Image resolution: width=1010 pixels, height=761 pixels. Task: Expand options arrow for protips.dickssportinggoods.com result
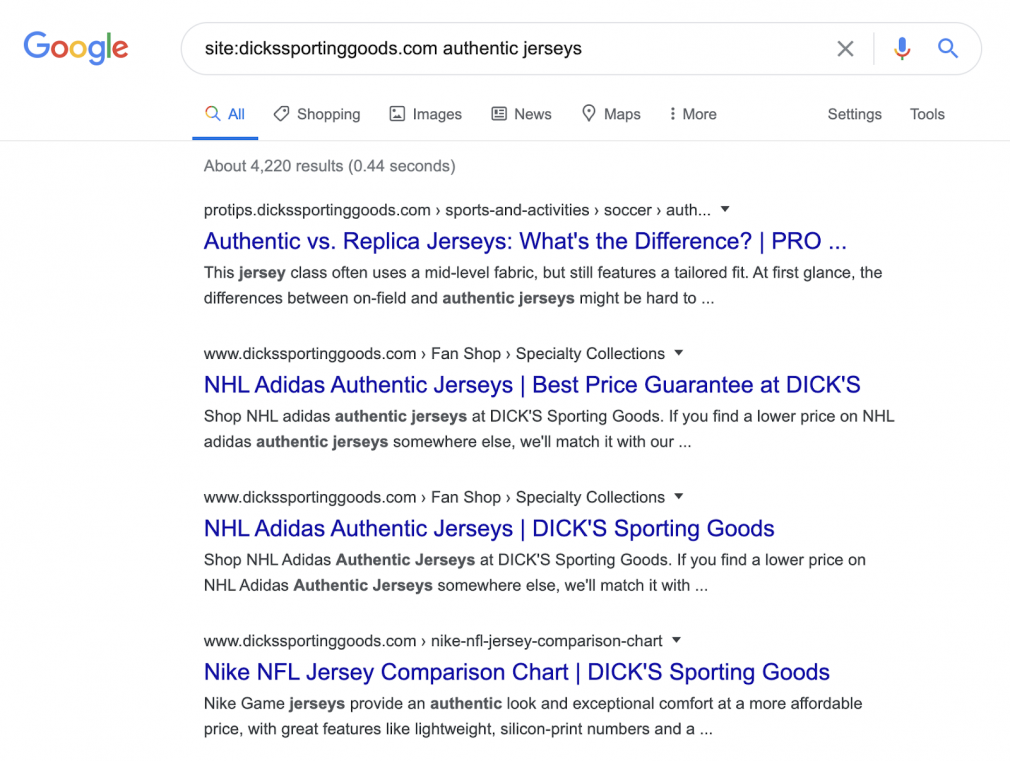point(725,209)
